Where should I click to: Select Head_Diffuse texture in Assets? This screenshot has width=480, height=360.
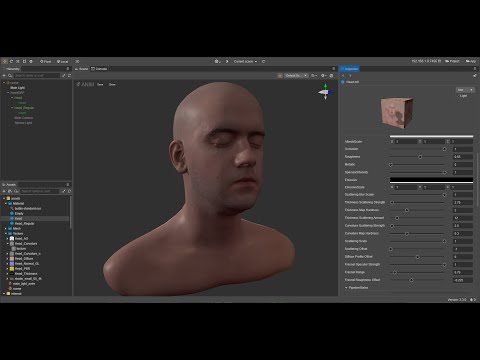(24, 258)
